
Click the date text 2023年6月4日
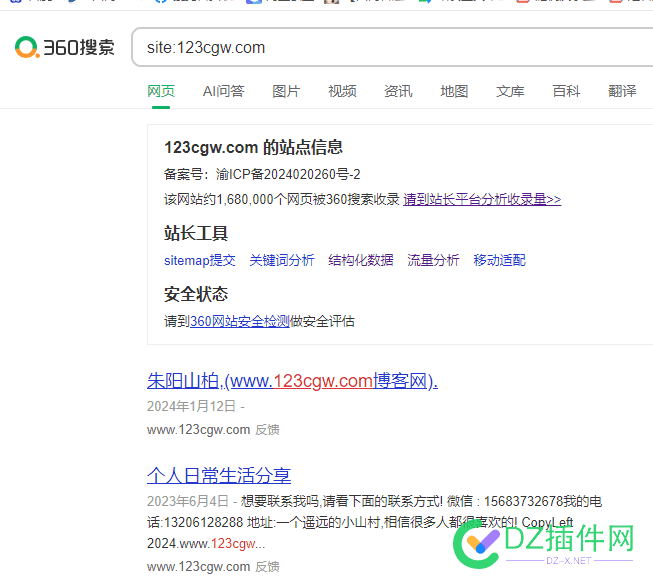(187, 501)
